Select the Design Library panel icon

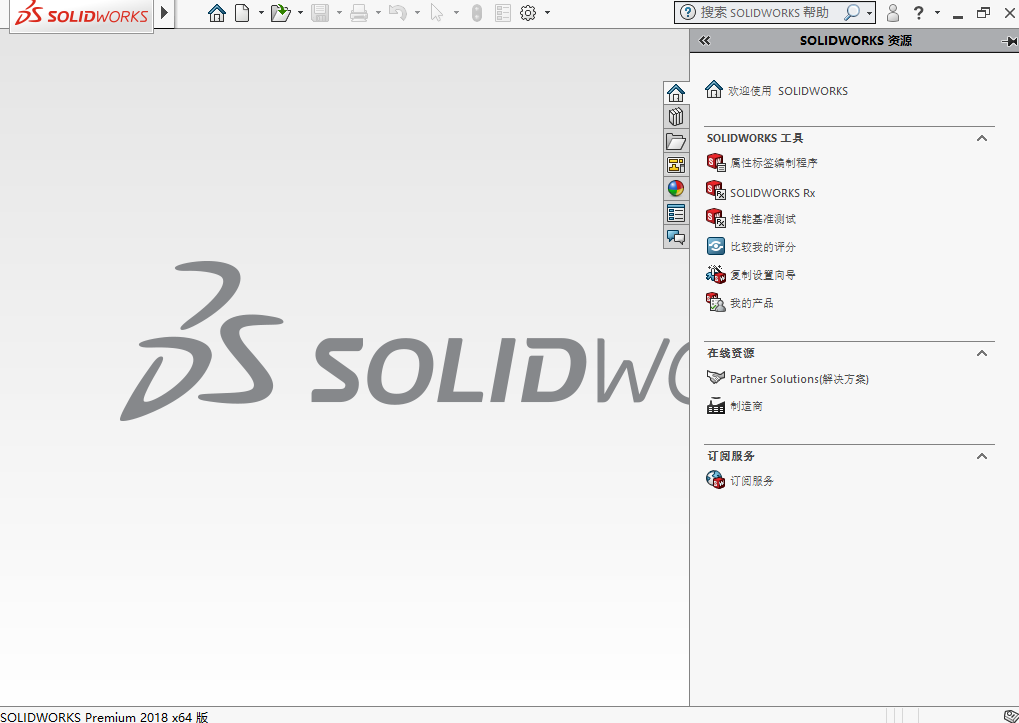tap(675, 116)
